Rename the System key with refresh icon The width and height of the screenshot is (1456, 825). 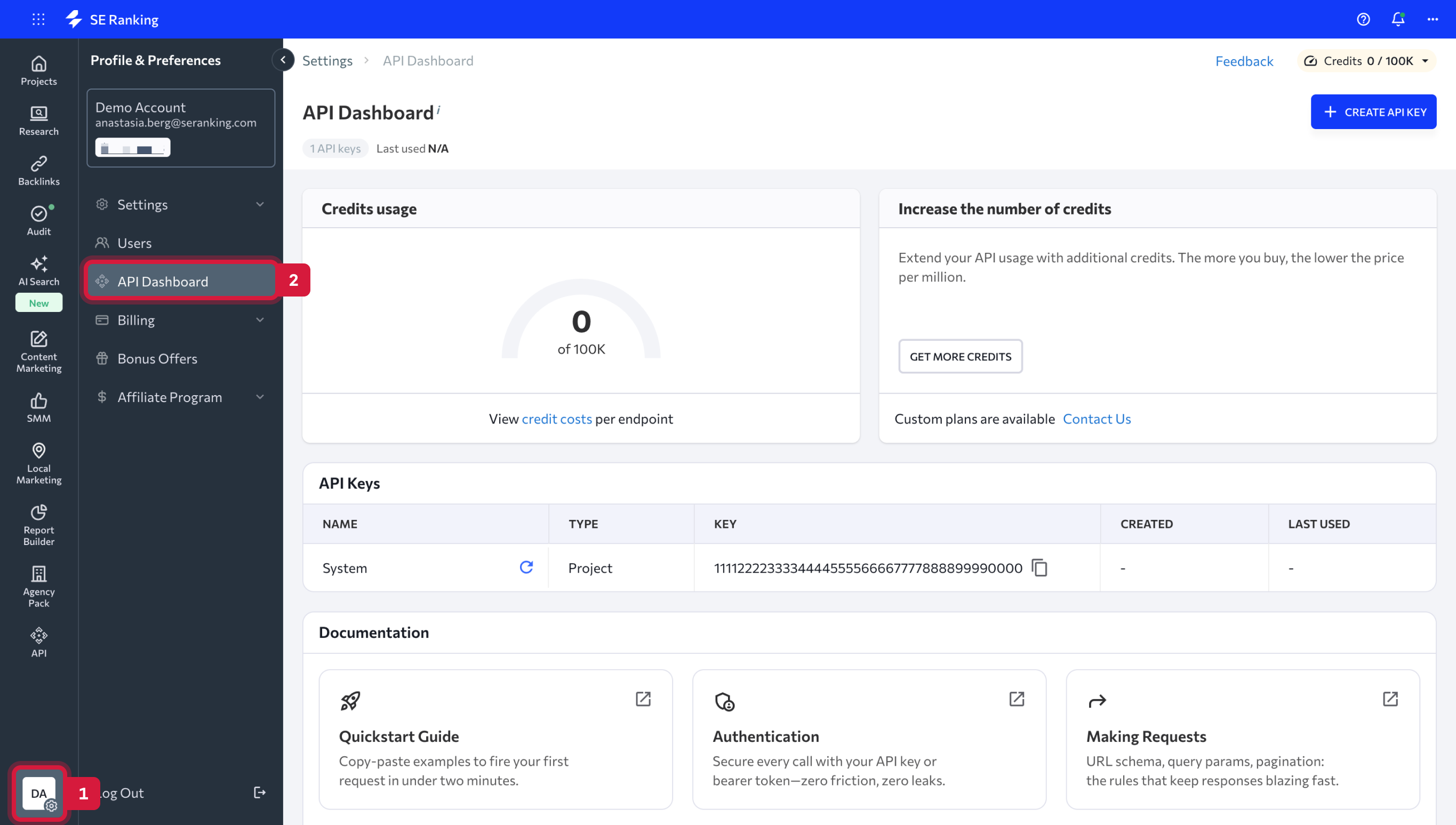click(x=527, y=567)
